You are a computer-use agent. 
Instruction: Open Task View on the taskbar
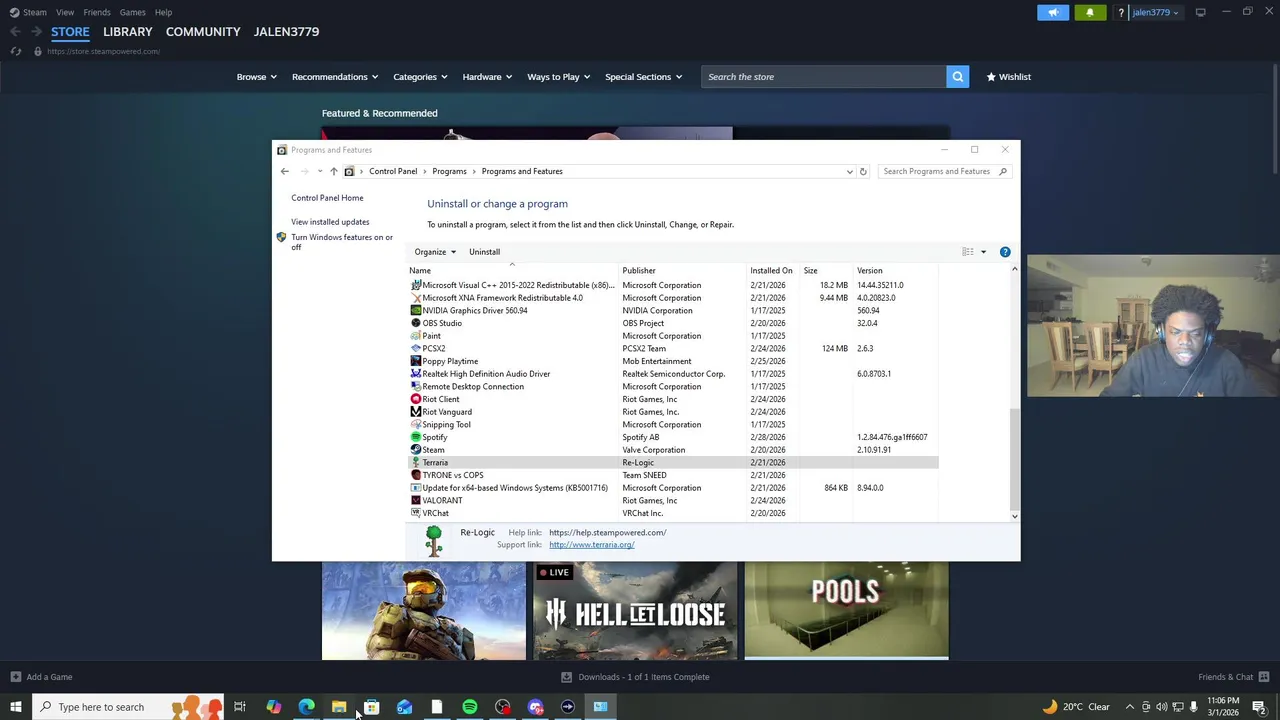[x=240, y=707]
